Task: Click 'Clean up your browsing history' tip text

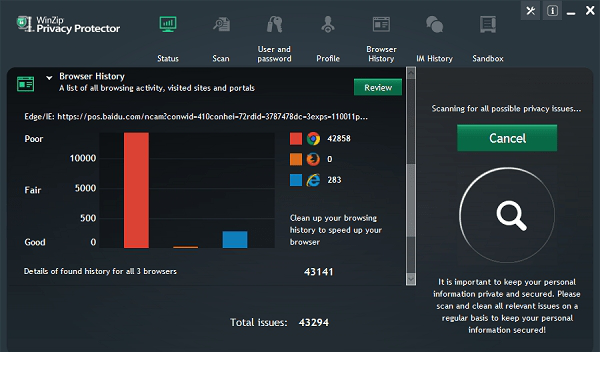Action: pyautogui.click(x=336, y=230)
